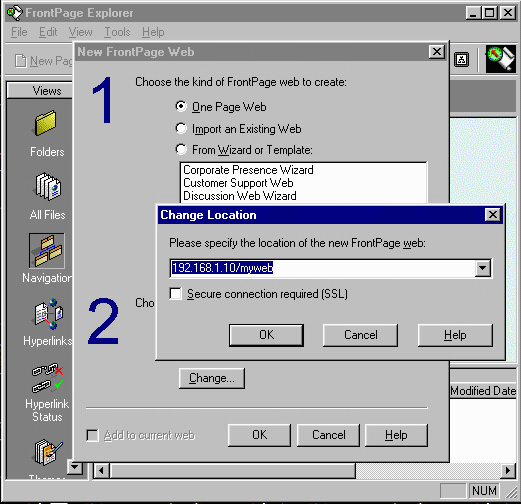Click the Change... button
The height and width of the screenshot is (504, 521).
click(212, 378)
